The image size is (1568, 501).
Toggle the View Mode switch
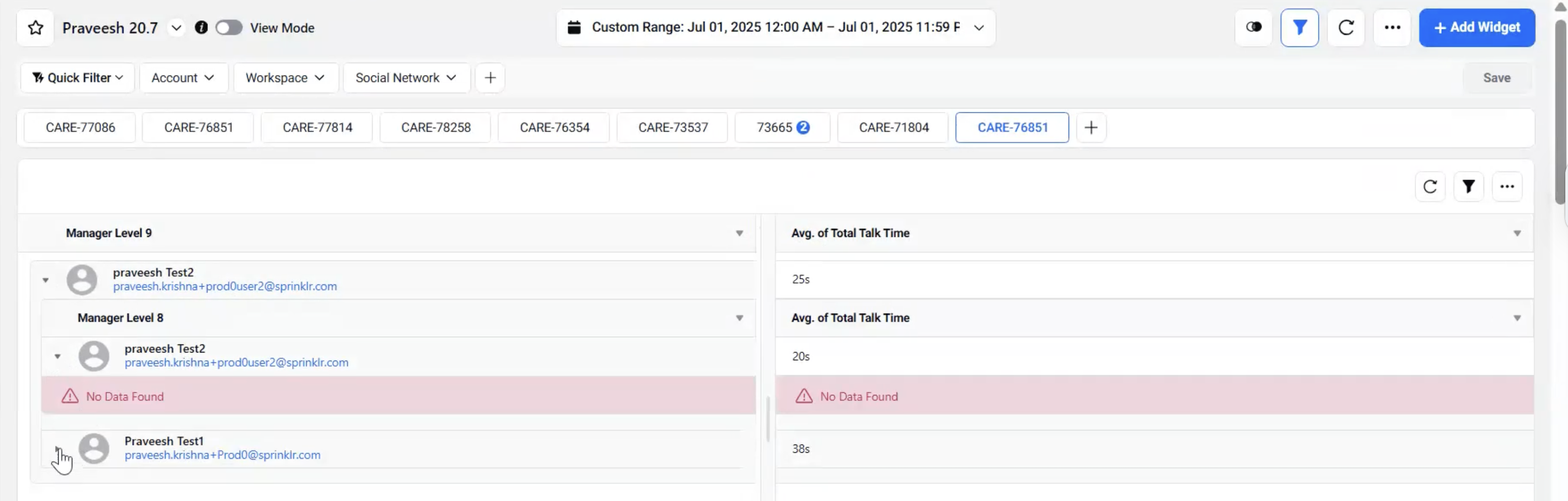point(229,28)
